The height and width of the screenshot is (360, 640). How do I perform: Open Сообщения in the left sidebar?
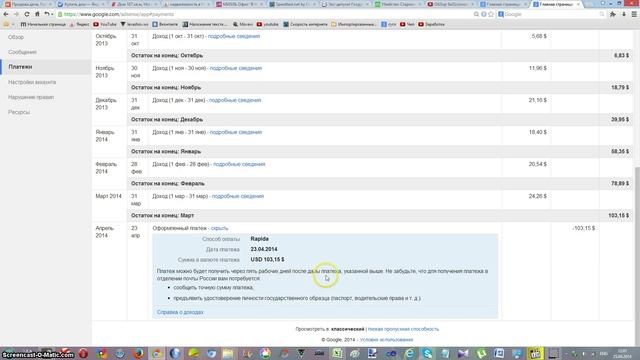point(22,52)
